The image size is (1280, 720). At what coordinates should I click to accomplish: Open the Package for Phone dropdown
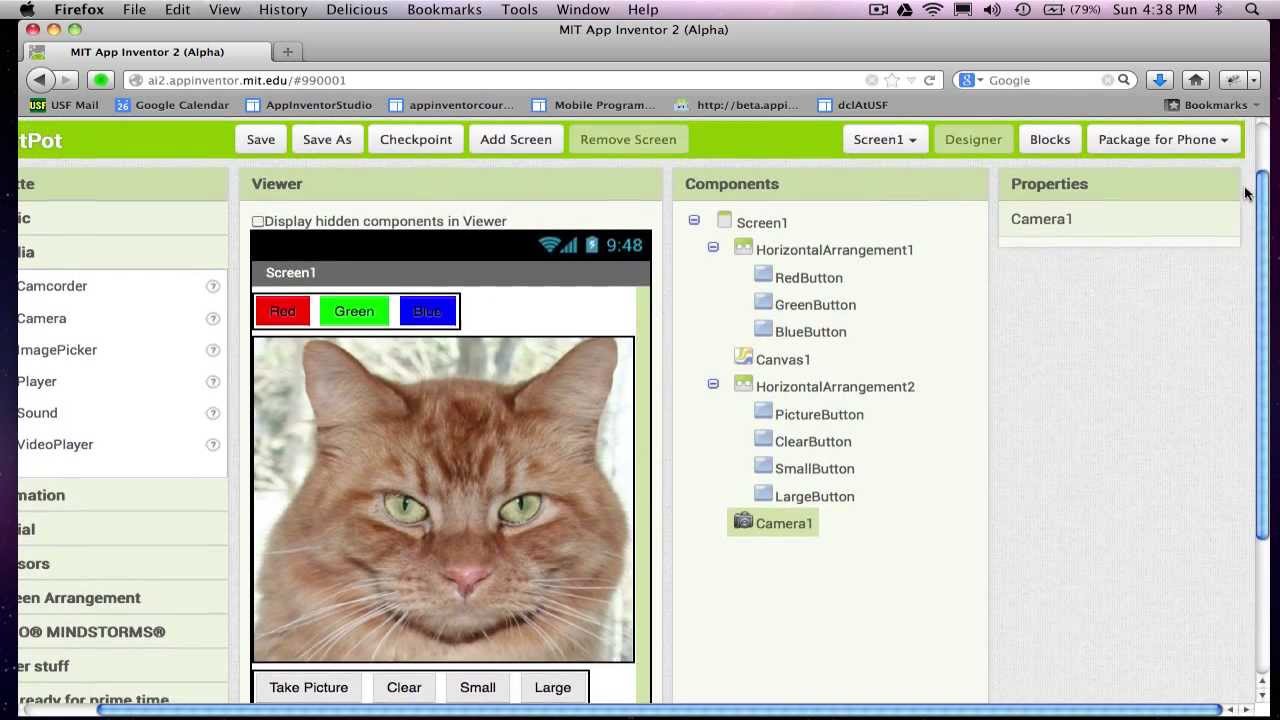1163,140
